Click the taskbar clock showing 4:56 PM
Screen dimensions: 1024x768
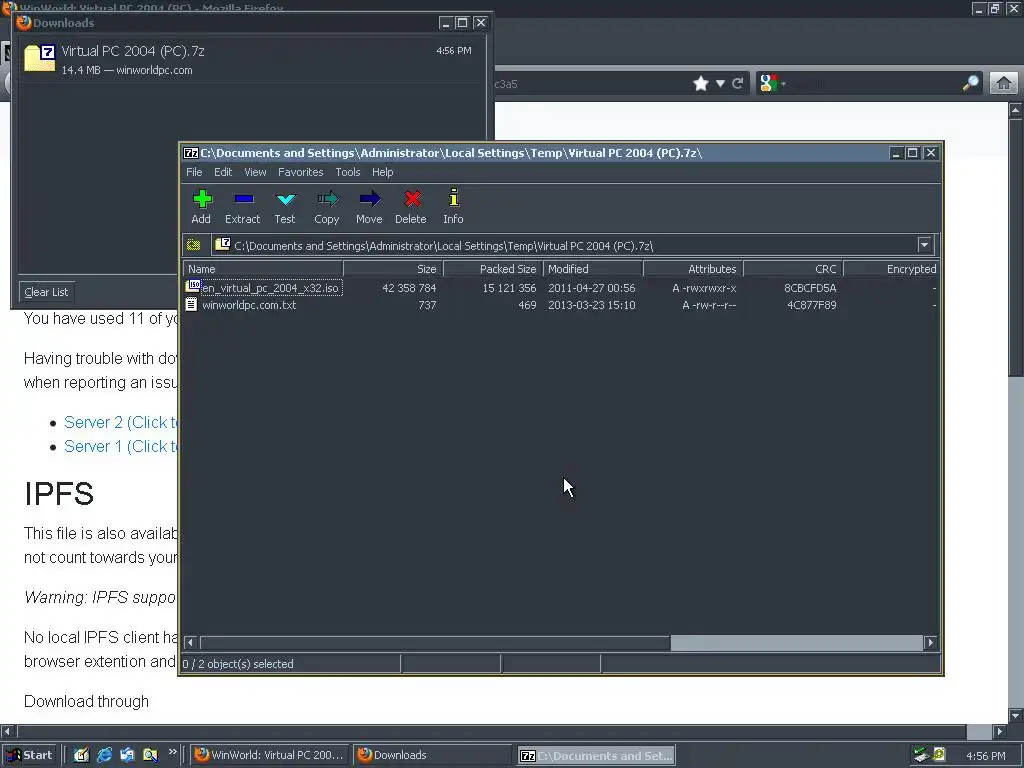tap(985, 756)
